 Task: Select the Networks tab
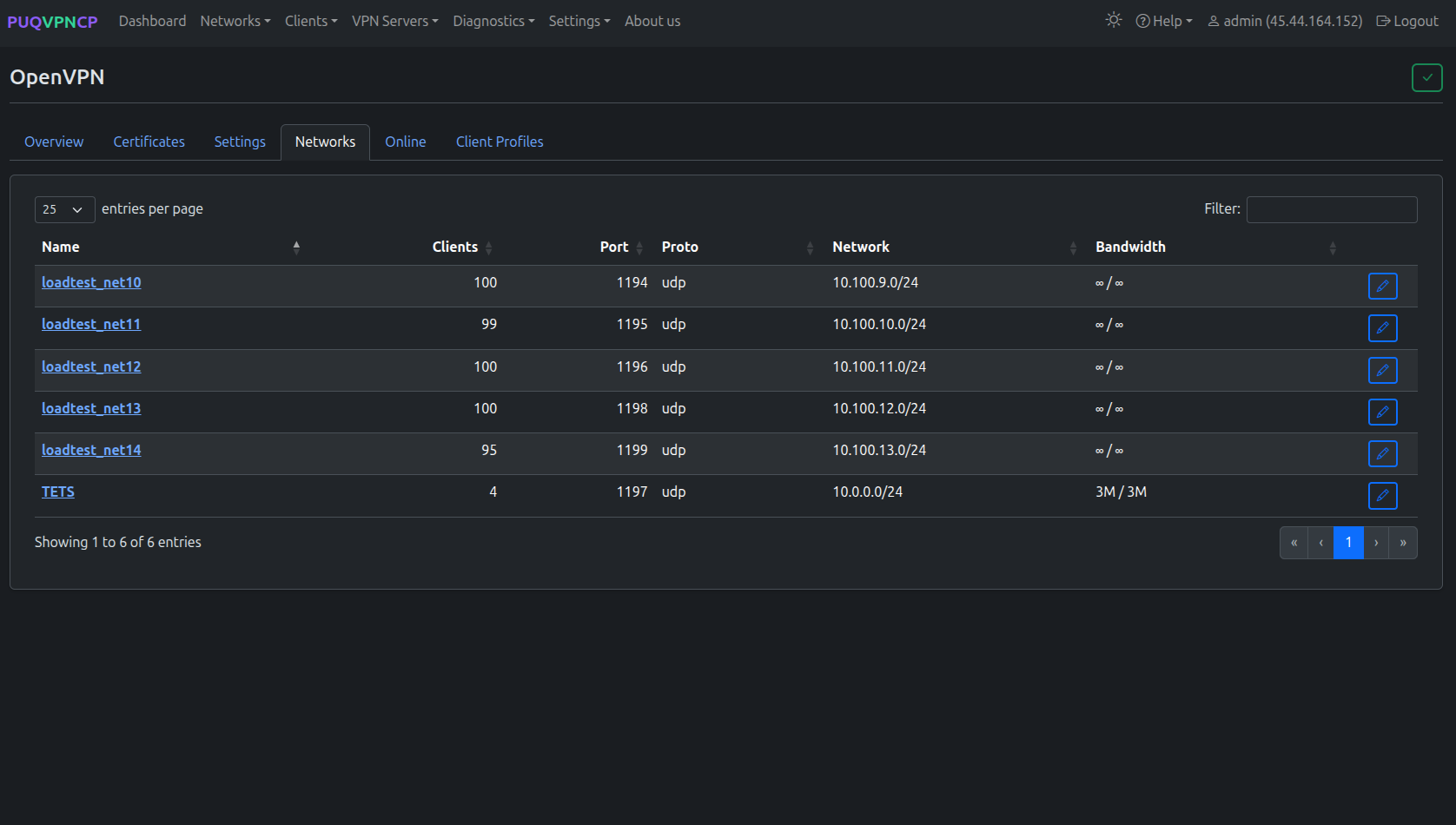325,142
